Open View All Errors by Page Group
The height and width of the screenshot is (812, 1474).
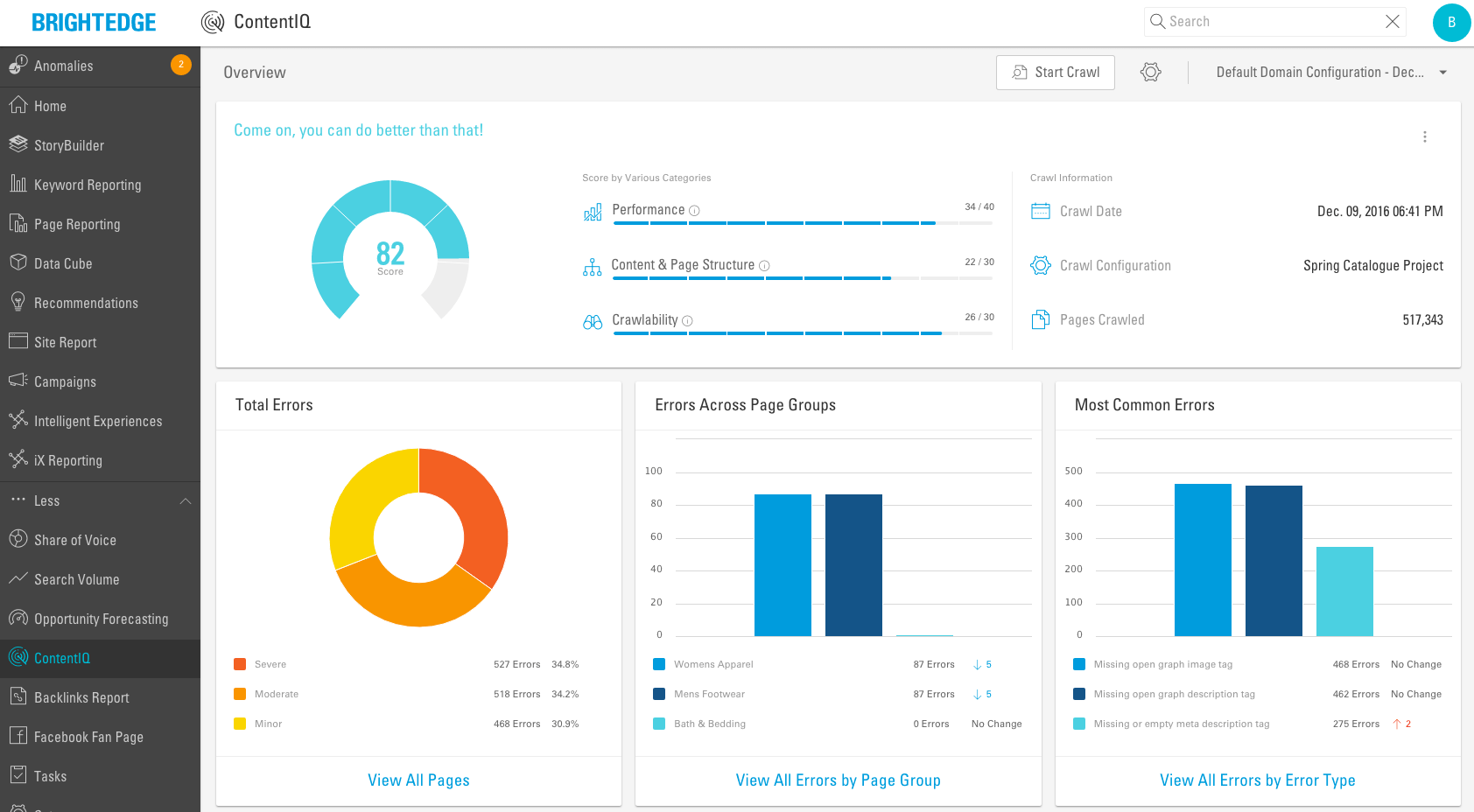pos(839,780)
